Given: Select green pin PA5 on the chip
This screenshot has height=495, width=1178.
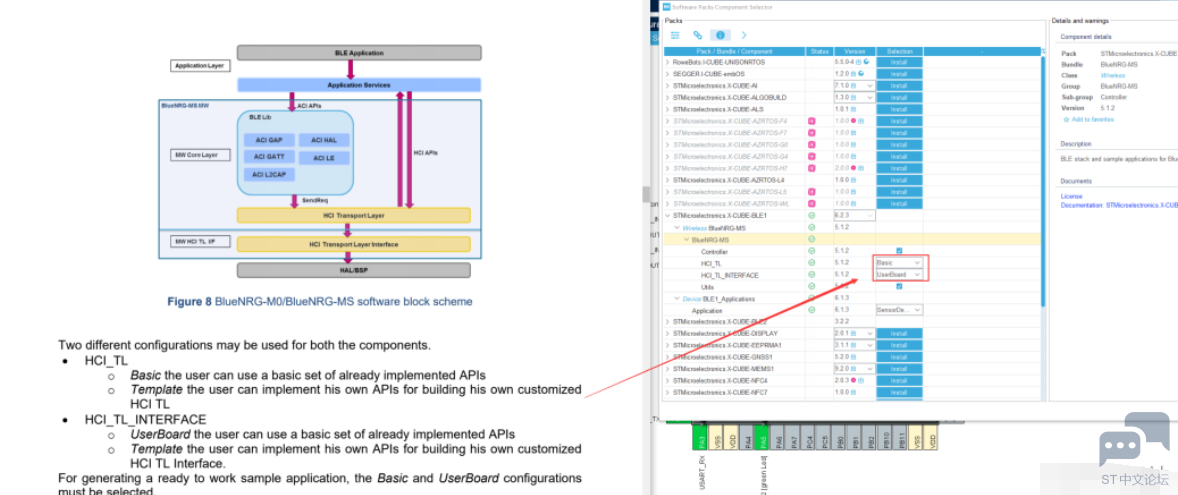Looking at the screenshot, I should 763,438.
